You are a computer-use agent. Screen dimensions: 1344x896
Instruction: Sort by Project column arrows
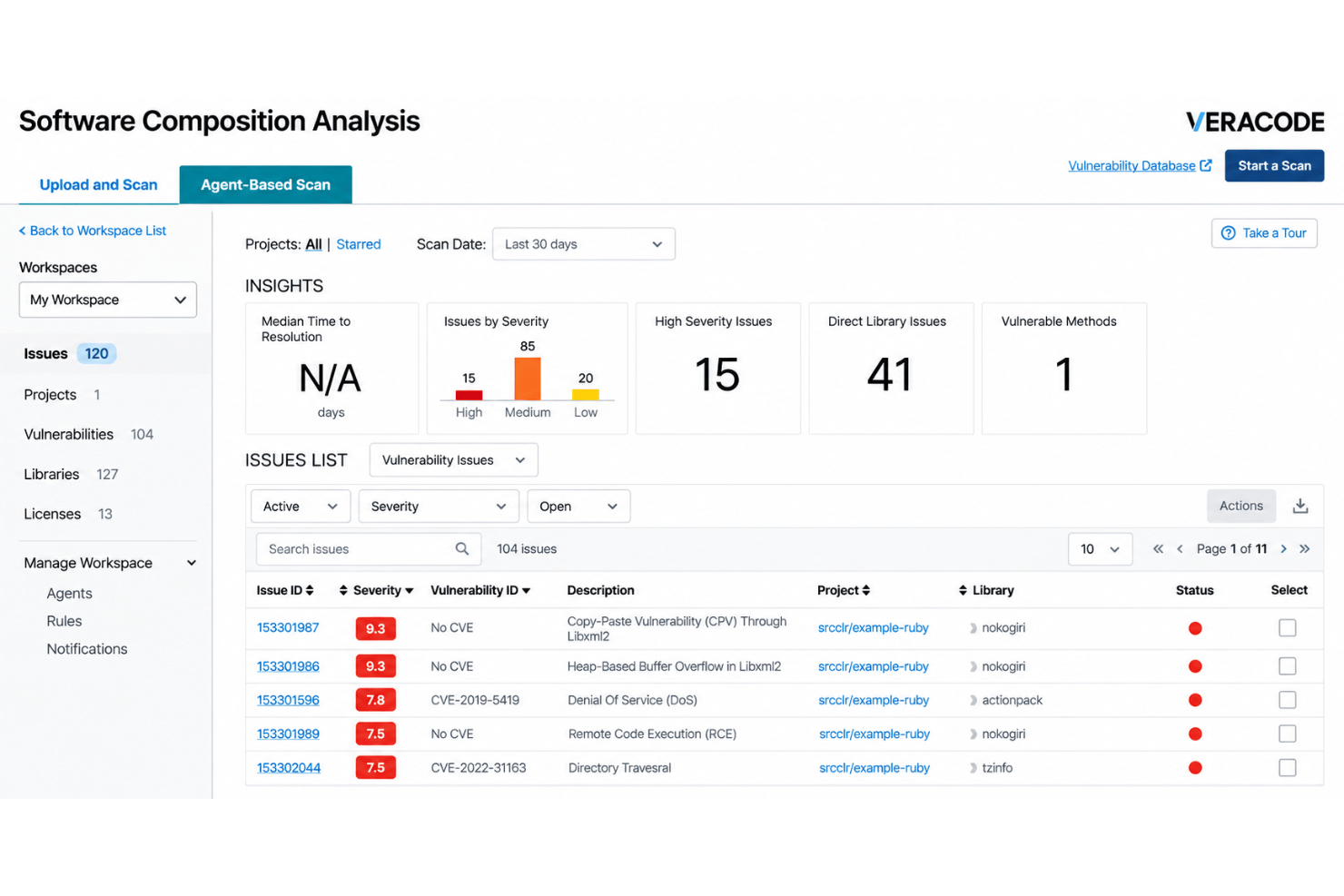(866, 590)
